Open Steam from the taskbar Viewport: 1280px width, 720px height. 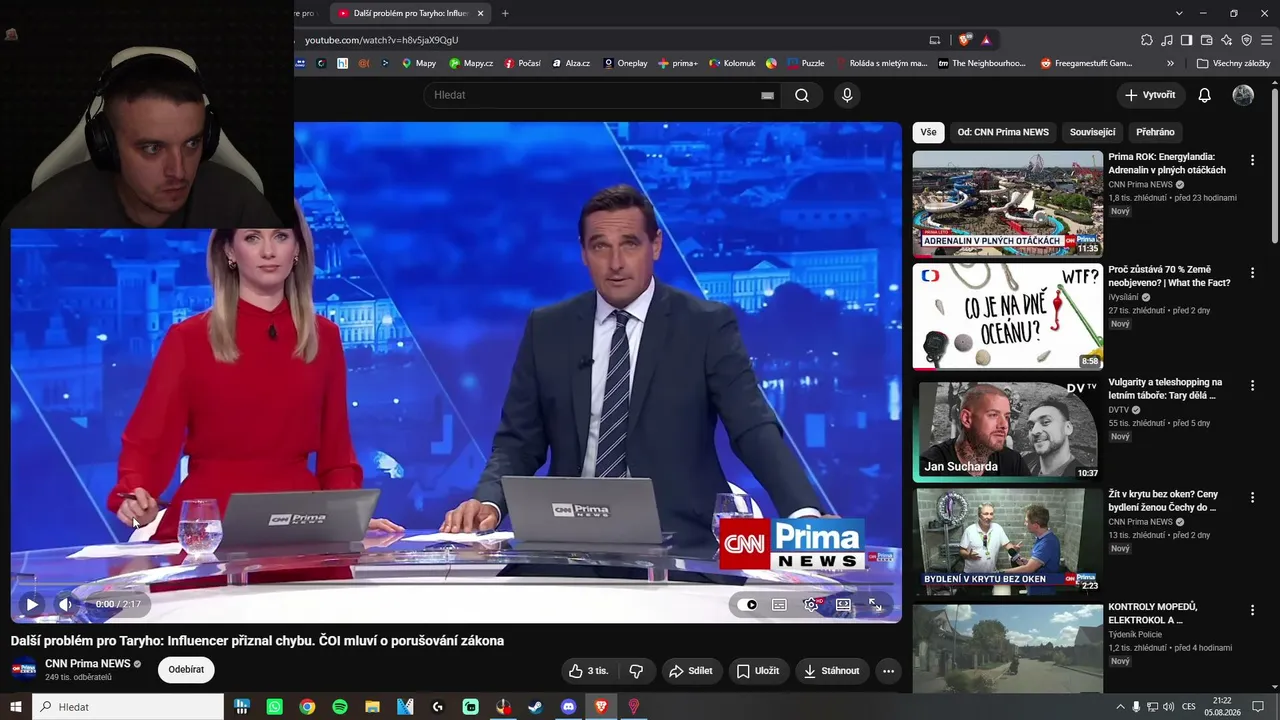point(536,707)
